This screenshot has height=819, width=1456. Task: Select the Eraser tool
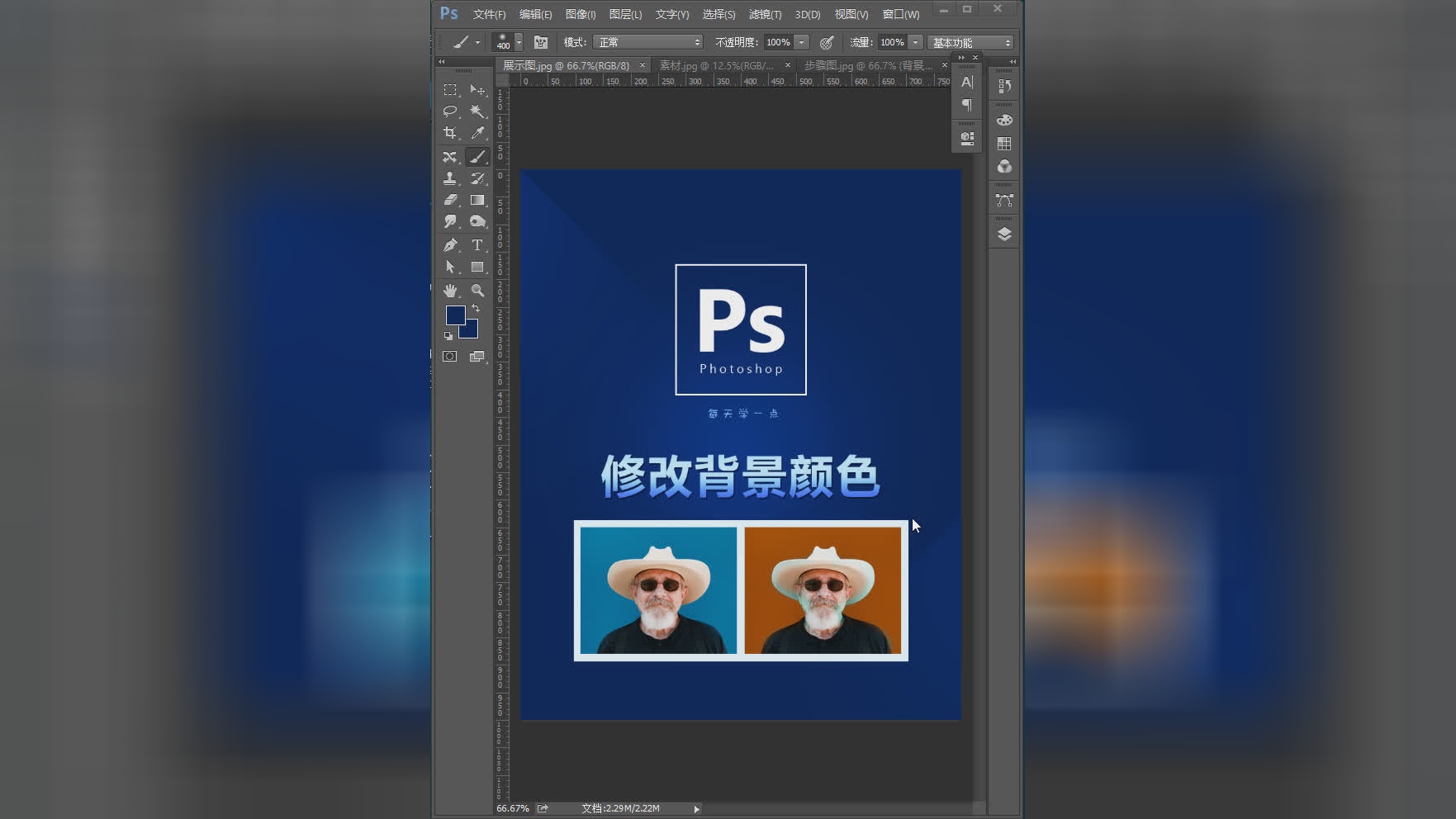[x=450, y=199]
